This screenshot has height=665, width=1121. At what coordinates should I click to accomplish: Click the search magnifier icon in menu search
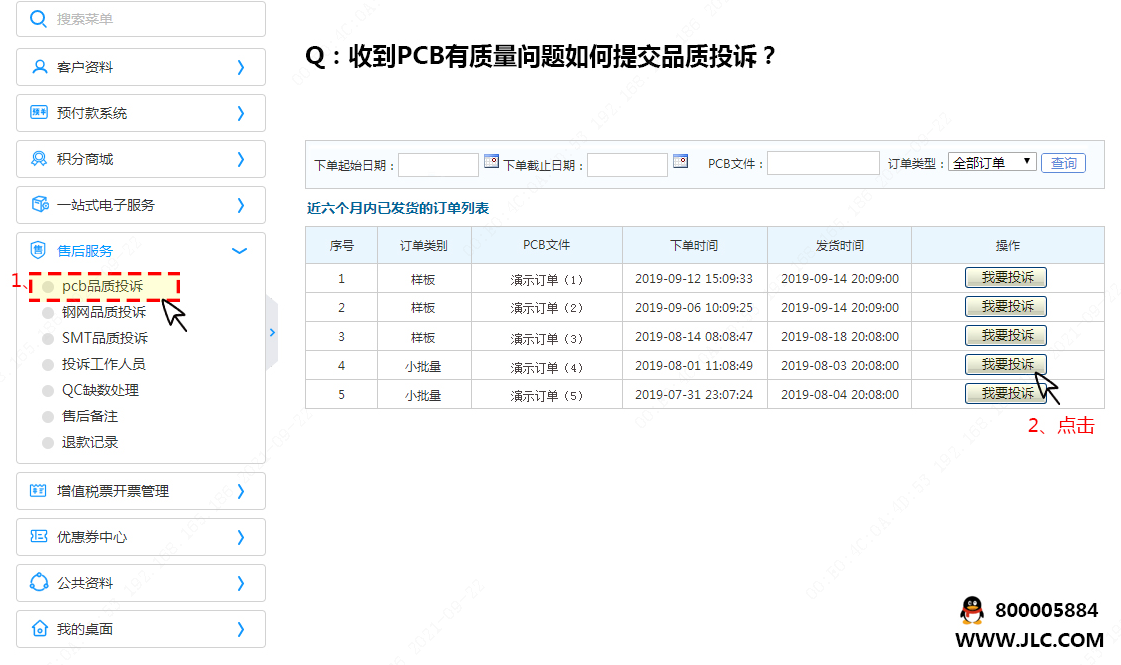(x=39, y=19)
